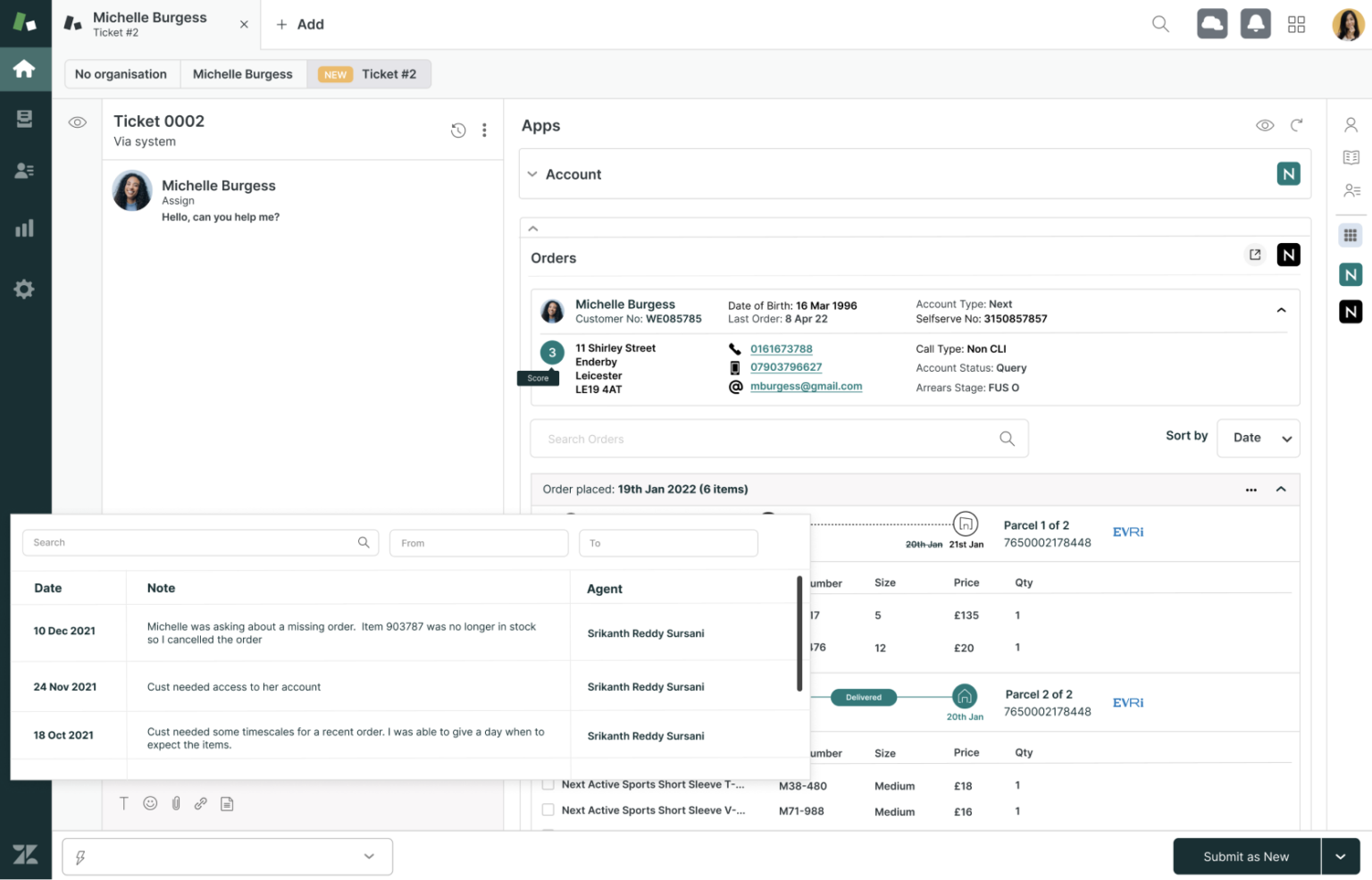The image size is (1372, 880).
Task: Select black N app icon in right rail
Action: 1351,311
